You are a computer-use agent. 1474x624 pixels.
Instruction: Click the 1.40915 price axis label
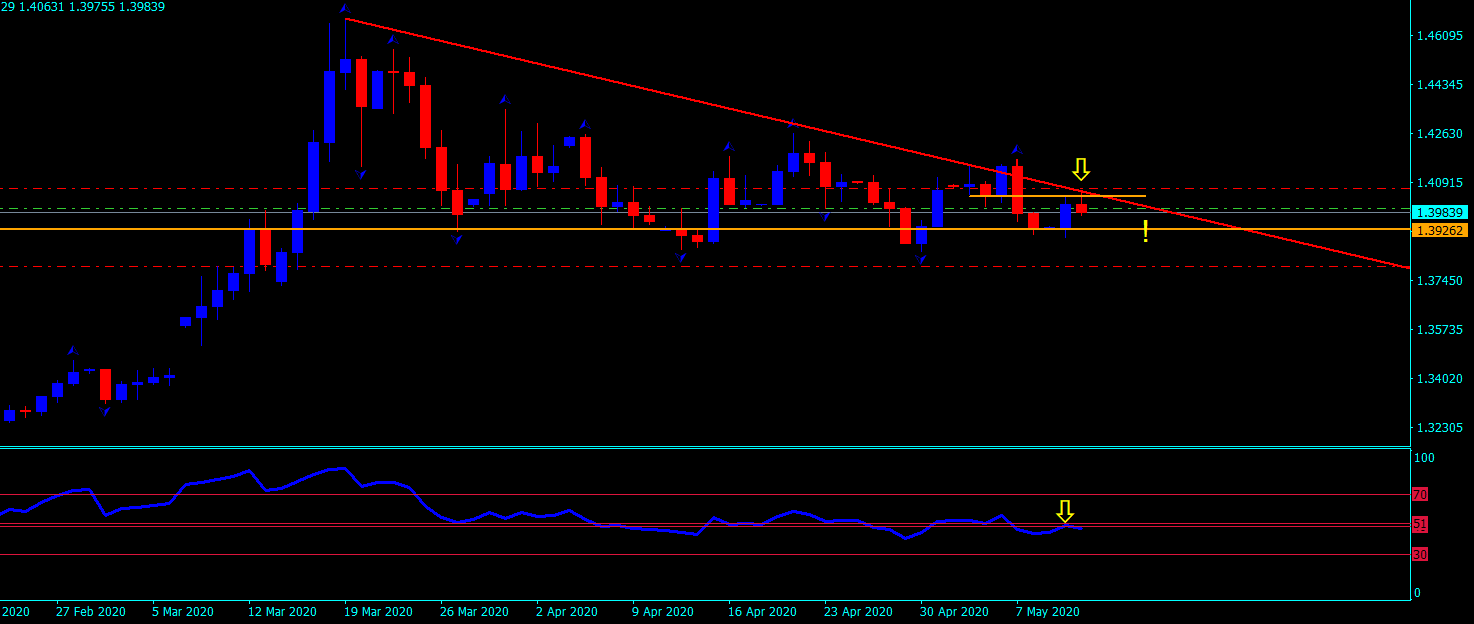(x=1441, y=183)
